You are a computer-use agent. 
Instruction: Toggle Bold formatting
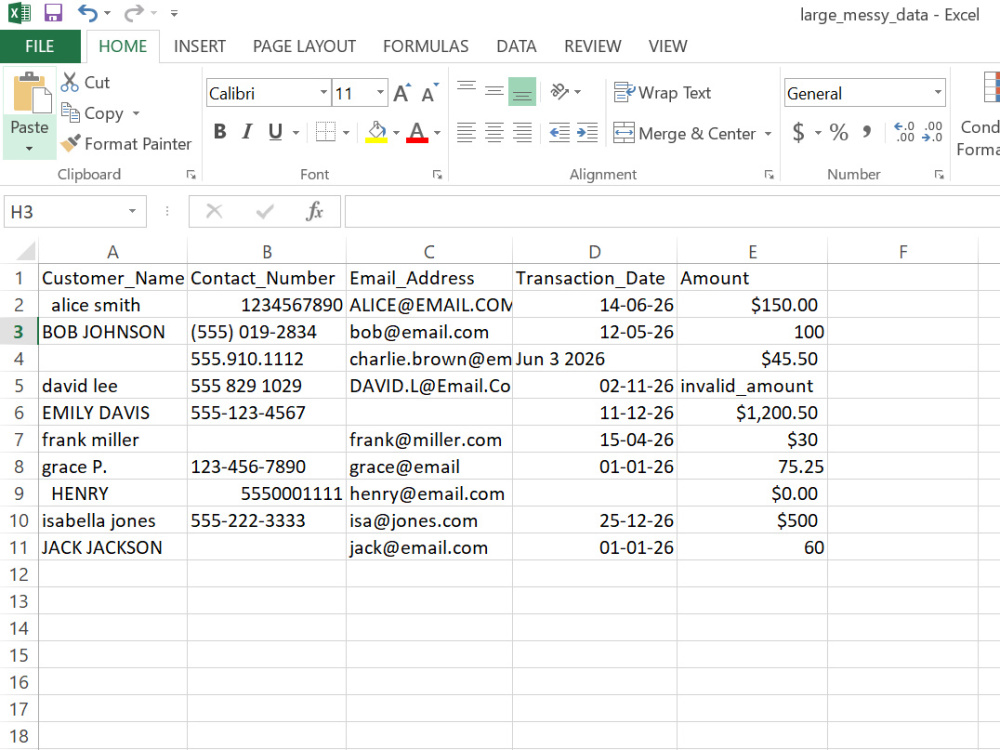(220, 132)
